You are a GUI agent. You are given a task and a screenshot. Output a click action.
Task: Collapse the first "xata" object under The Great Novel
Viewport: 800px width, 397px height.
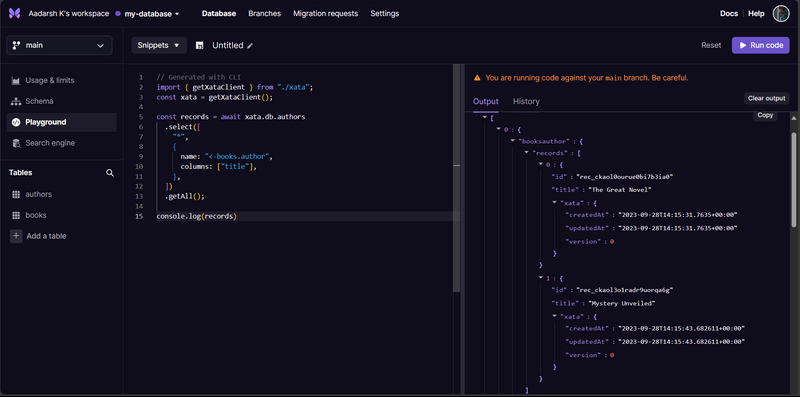click(555, 203)
